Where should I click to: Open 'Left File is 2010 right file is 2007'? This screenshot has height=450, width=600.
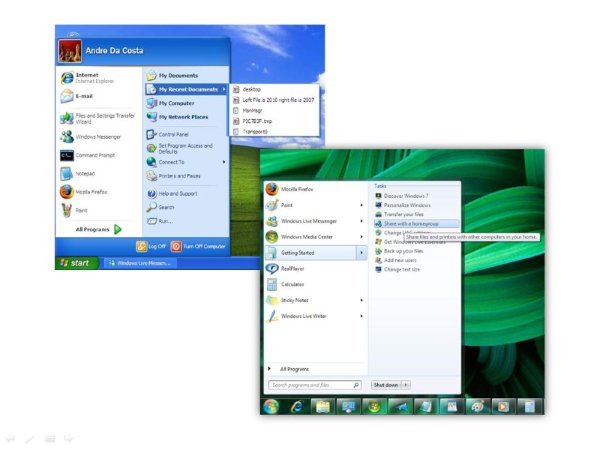(x=274, y=100)
